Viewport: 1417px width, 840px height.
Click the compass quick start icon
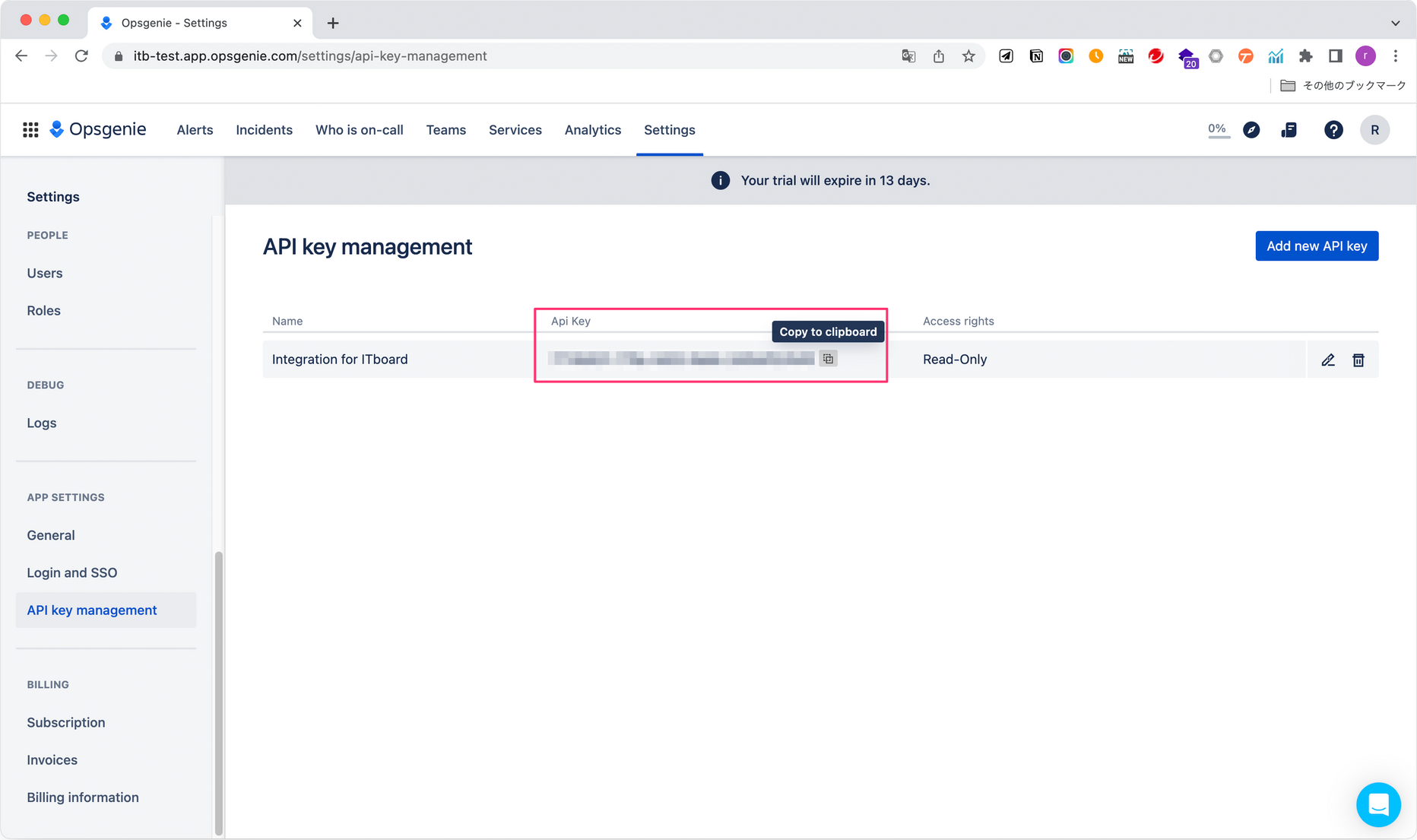pos(1251,130)
